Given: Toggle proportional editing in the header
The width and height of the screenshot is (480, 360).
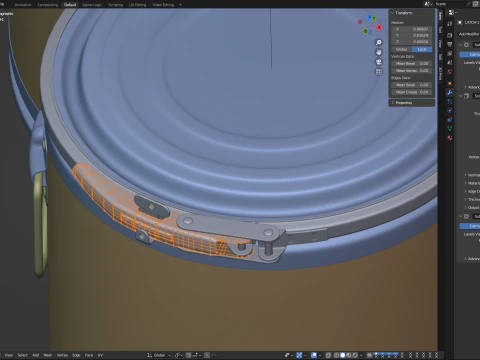Looking at the screenshot, I should pos(207,355).
